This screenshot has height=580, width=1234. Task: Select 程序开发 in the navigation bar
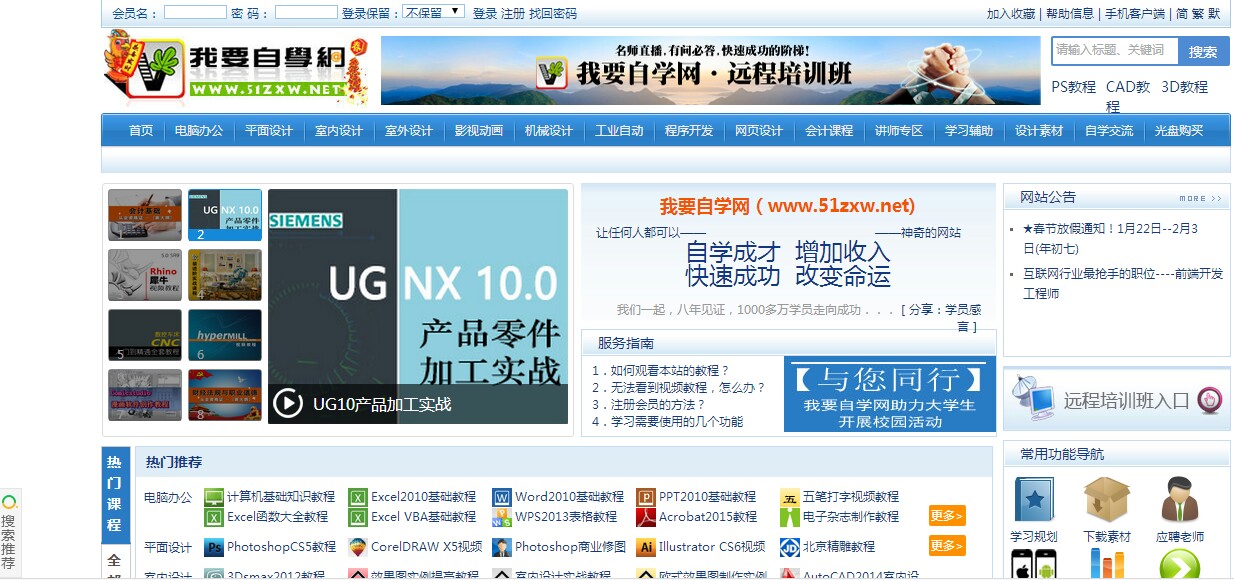pyautogui.click(x=689, y=131)
